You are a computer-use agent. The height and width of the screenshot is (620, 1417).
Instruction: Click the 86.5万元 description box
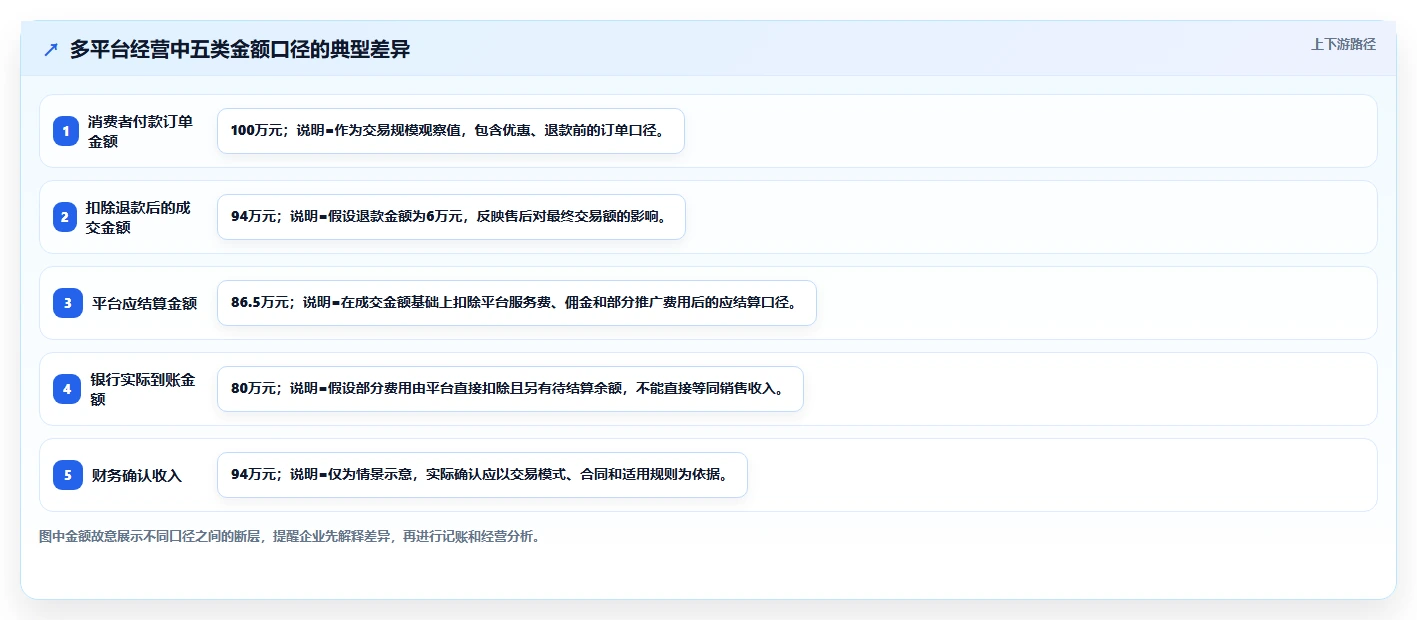pyautogui.click(x=517, y=303)
